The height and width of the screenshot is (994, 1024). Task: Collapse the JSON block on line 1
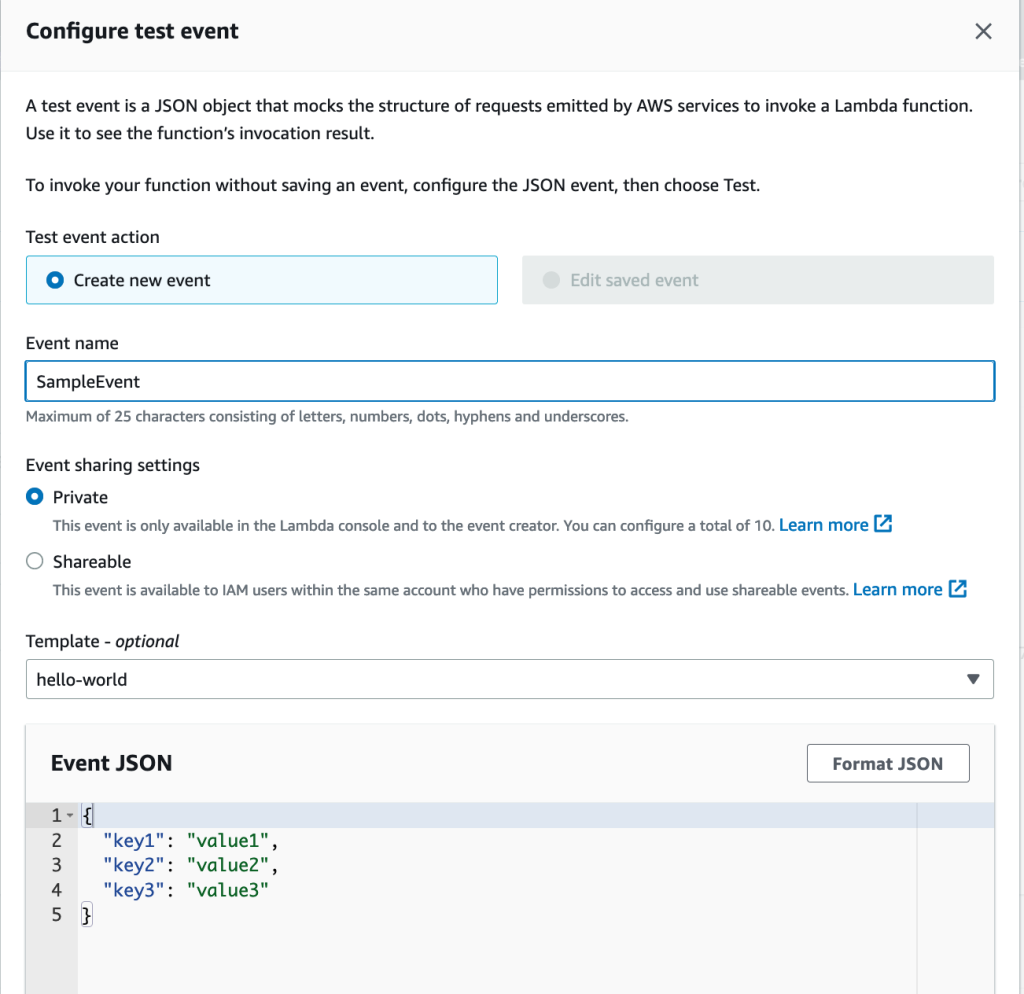point(70,816)
